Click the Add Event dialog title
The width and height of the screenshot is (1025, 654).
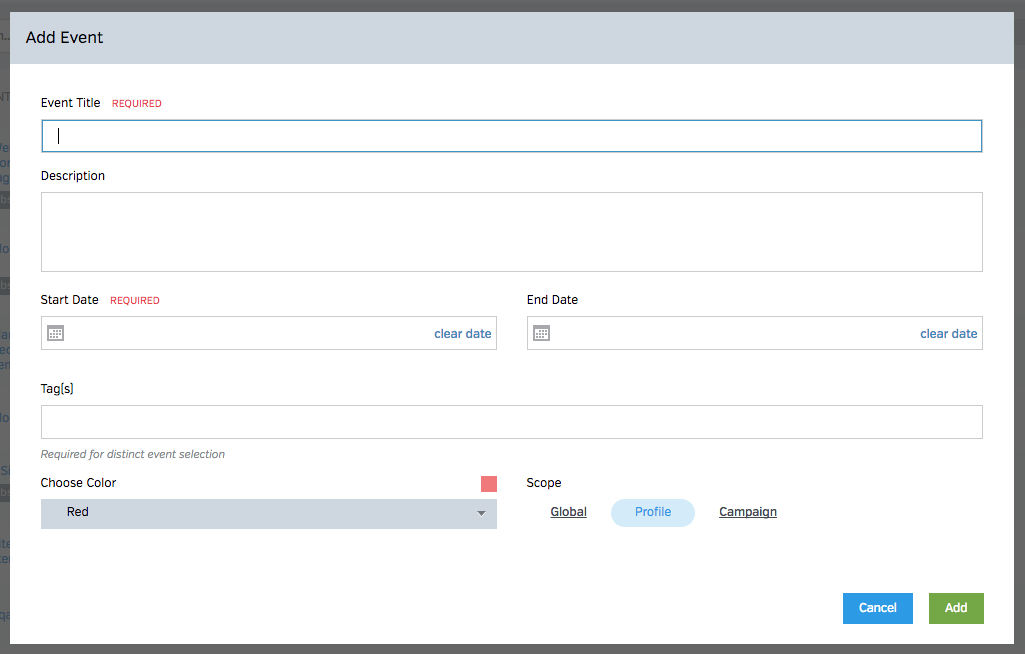click(64, 38)
